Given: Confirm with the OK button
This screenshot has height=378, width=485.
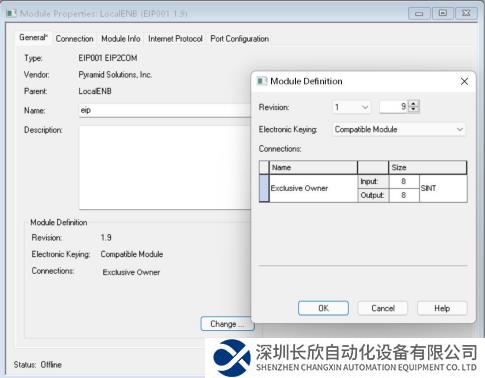Looking at the screenshot, I should point(323,308).
